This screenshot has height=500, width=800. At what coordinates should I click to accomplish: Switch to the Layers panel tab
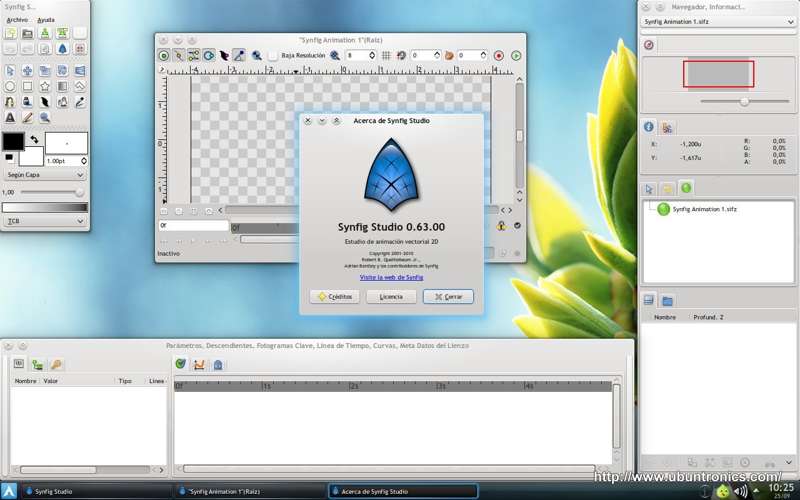[649, 300]
